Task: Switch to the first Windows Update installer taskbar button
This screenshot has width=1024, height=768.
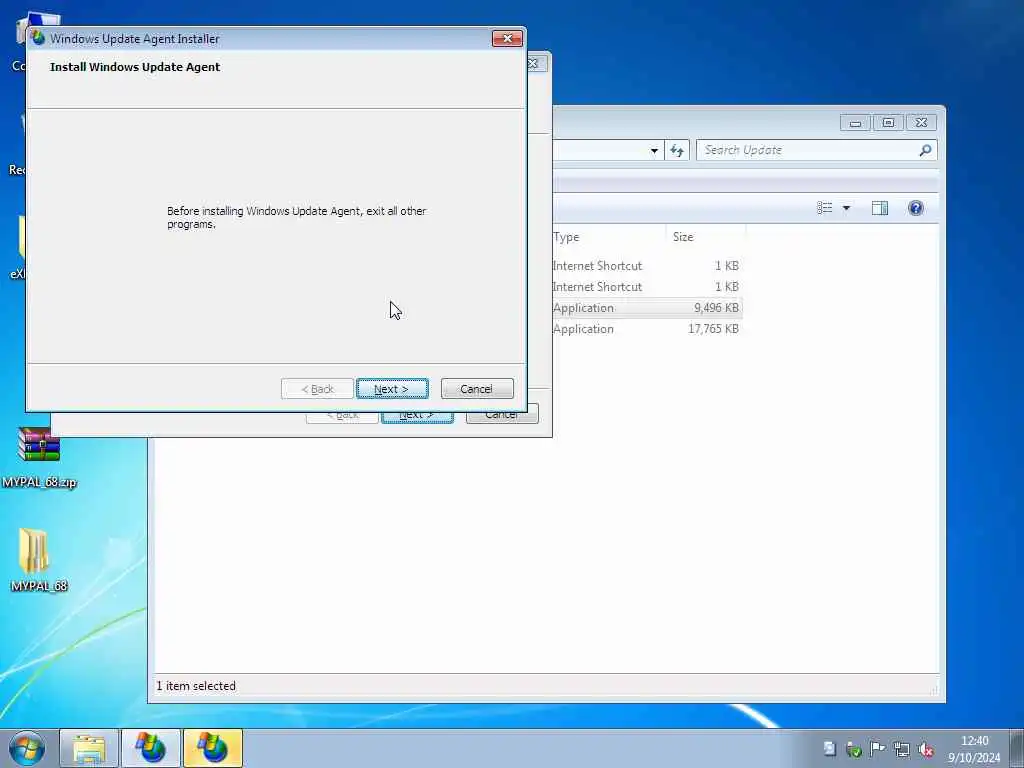Action: 151,748
